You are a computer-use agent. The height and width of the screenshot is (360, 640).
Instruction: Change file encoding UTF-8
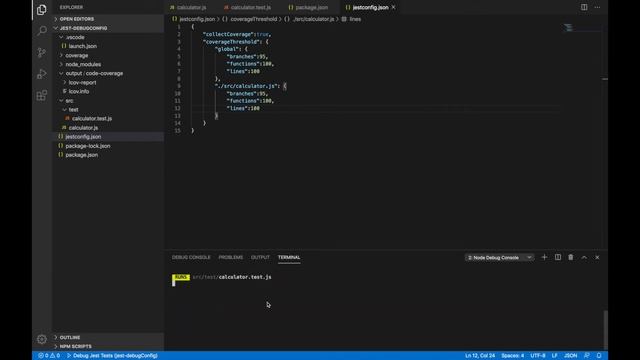[538, 356]
